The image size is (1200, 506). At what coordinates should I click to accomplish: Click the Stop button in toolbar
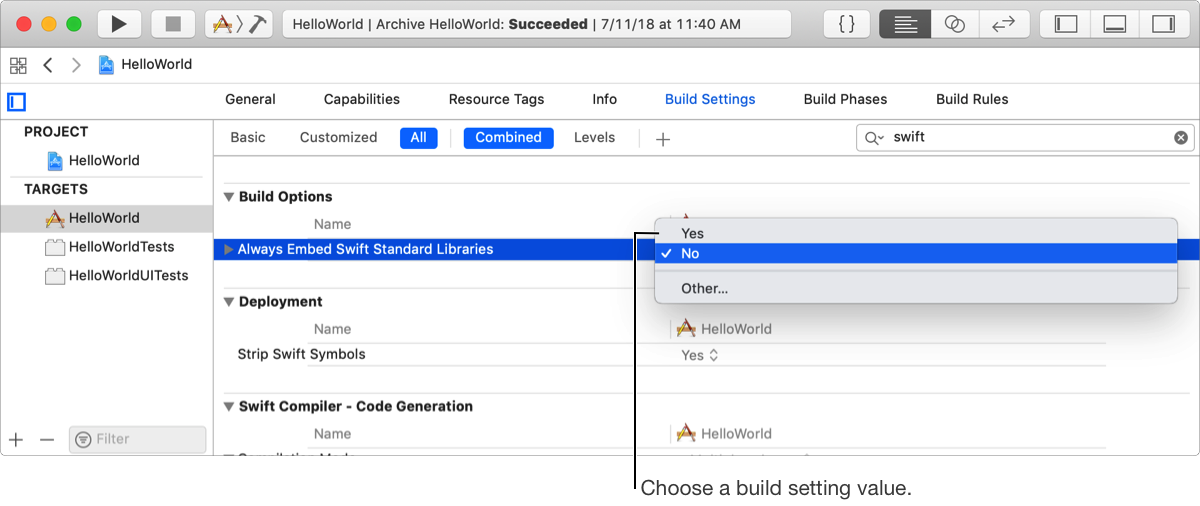(173, 24)
